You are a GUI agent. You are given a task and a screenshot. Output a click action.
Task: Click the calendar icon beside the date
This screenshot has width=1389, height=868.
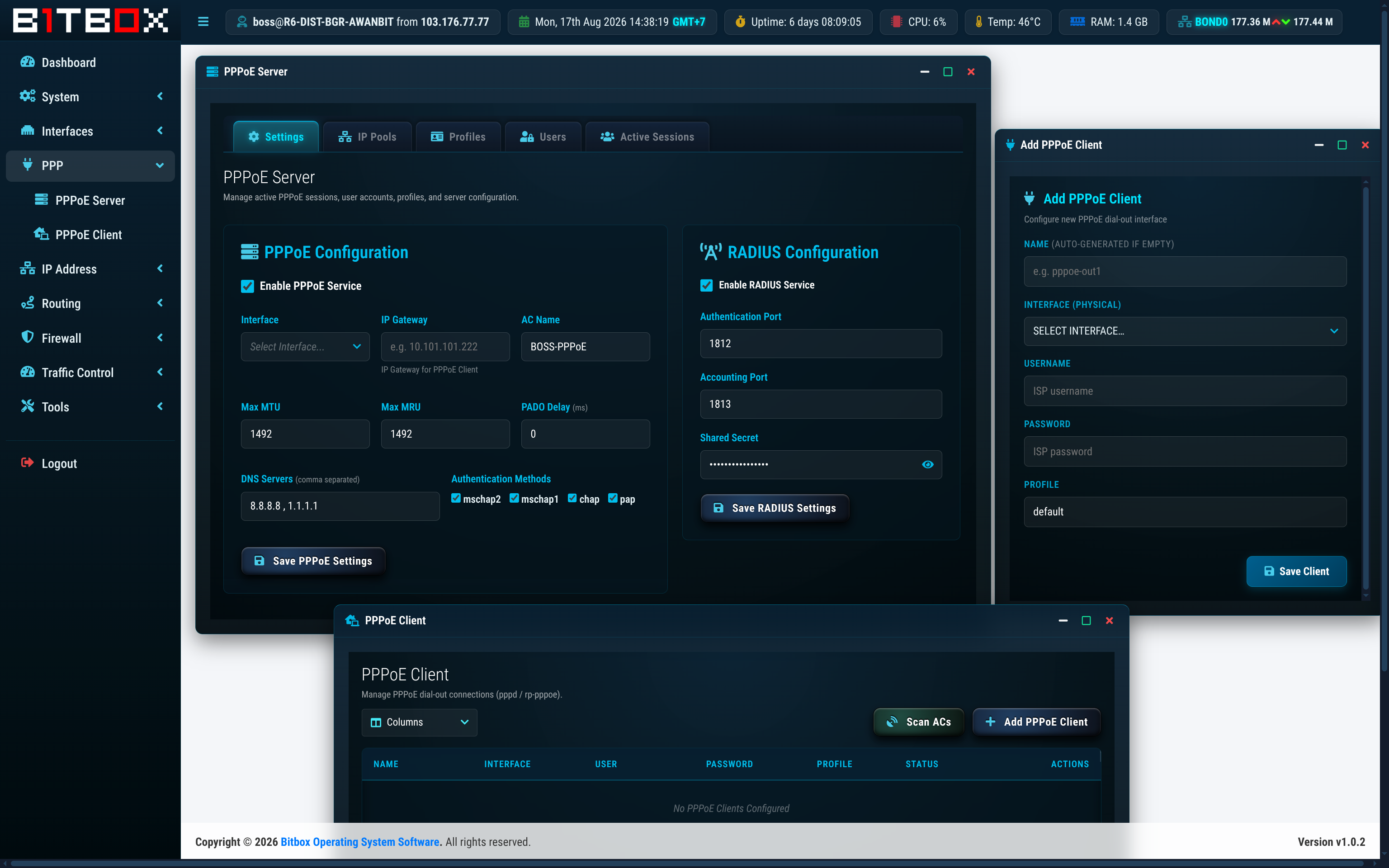click(x=524, y=22)
